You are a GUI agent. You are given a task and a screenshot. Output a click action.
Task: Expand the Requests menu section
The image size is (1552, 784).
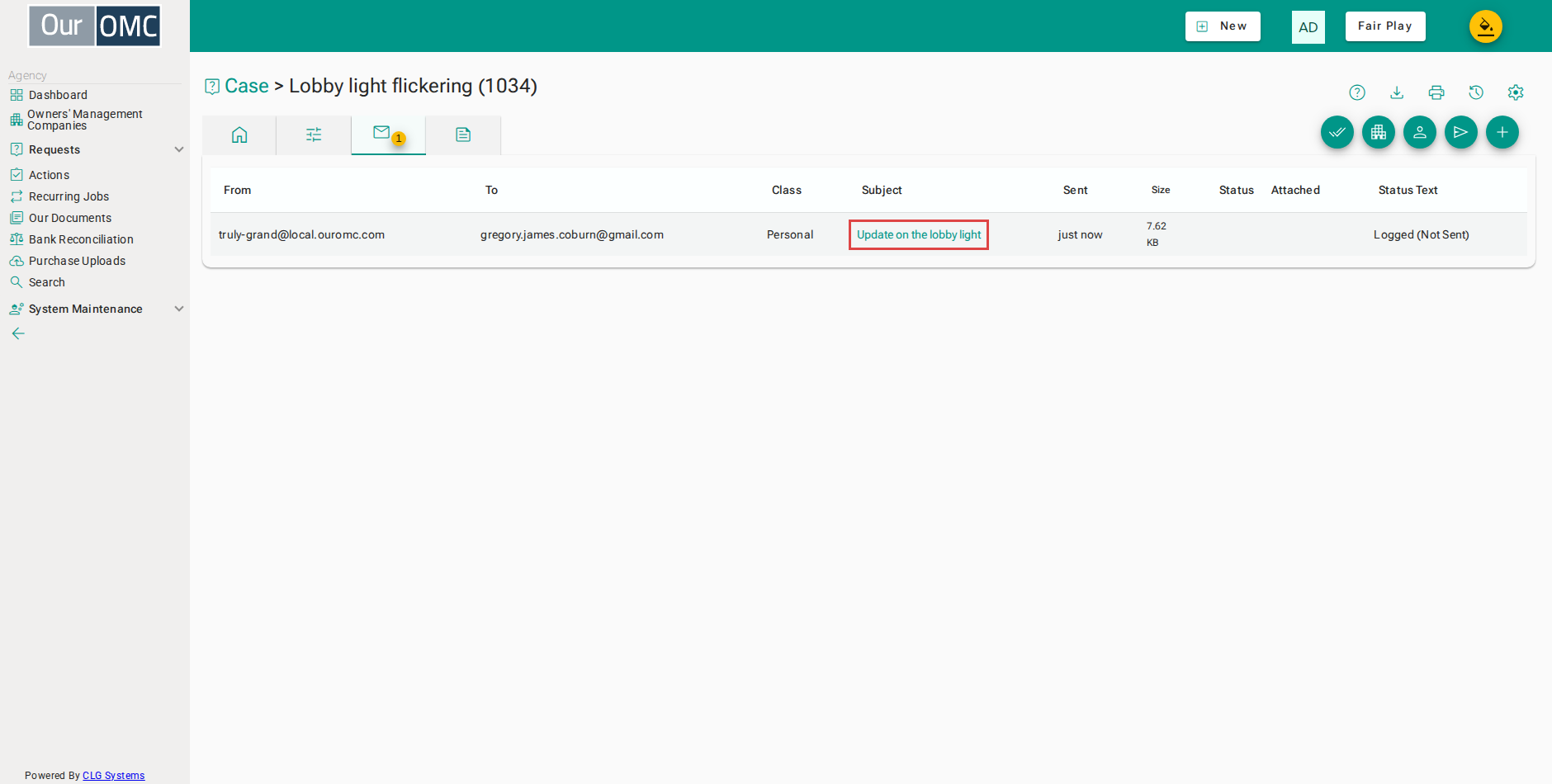tap(96, 149)
